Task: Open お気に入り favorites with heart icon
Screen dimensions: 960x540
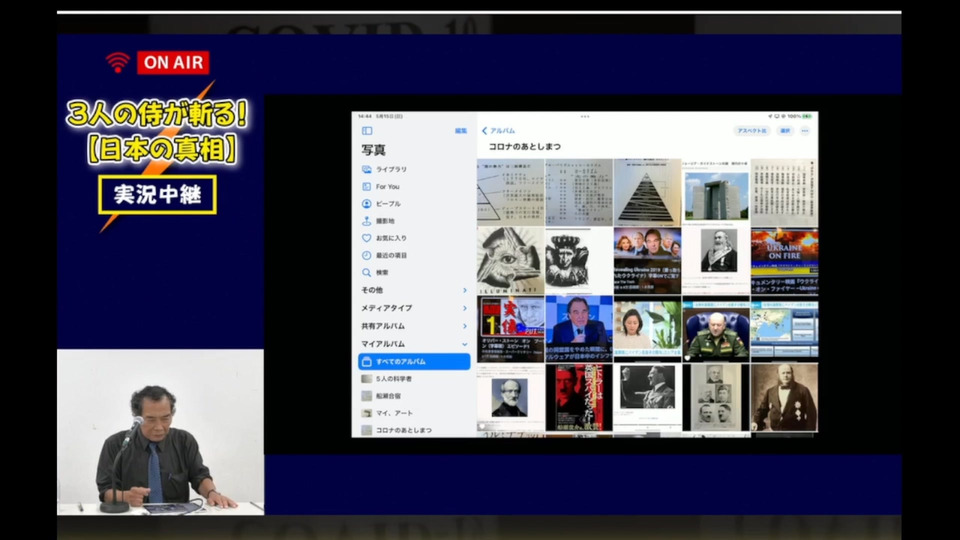Action: [414, 238]
